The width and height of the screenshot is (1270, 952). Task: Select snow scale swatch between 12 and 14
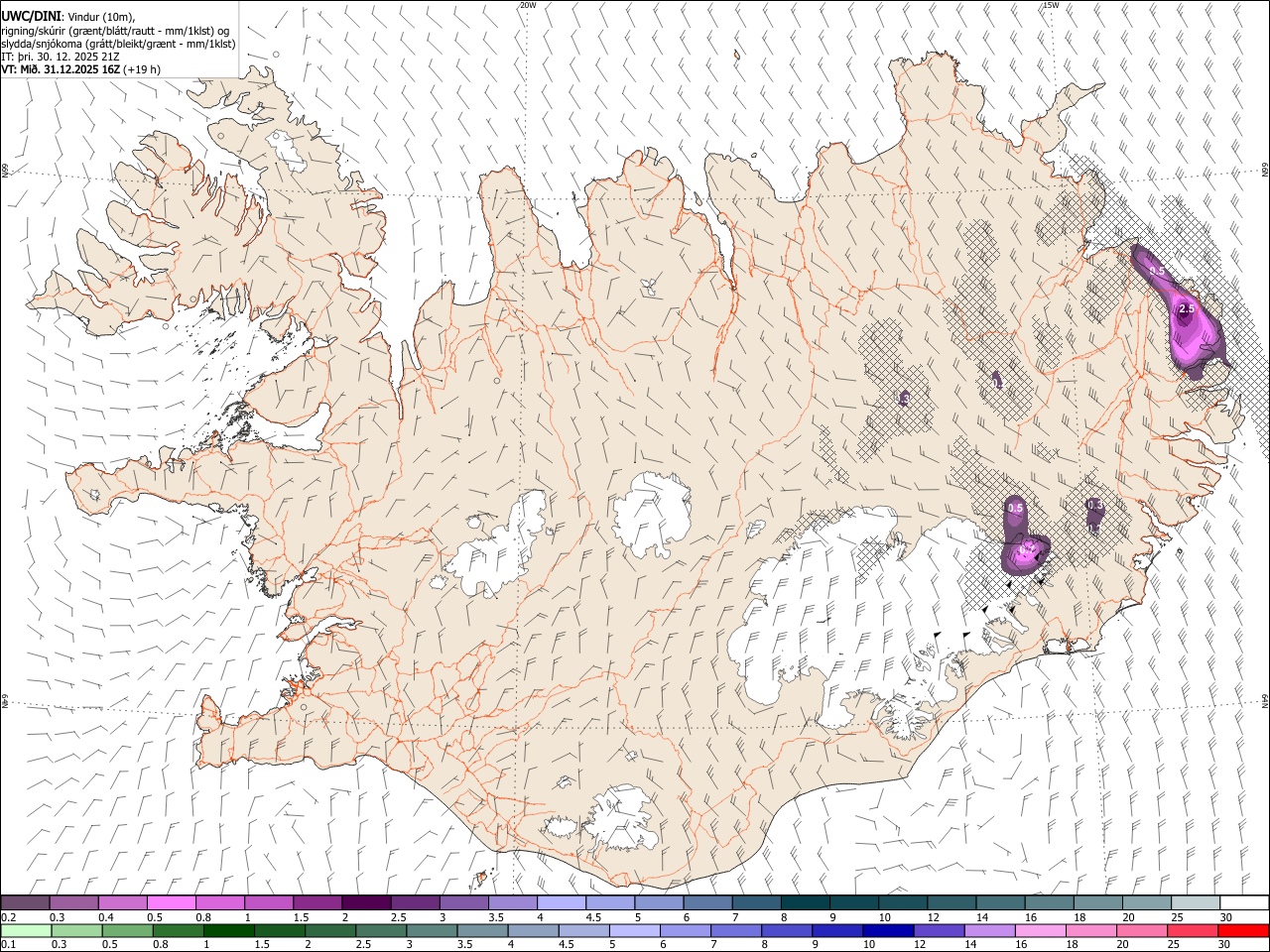coord(952,902)
